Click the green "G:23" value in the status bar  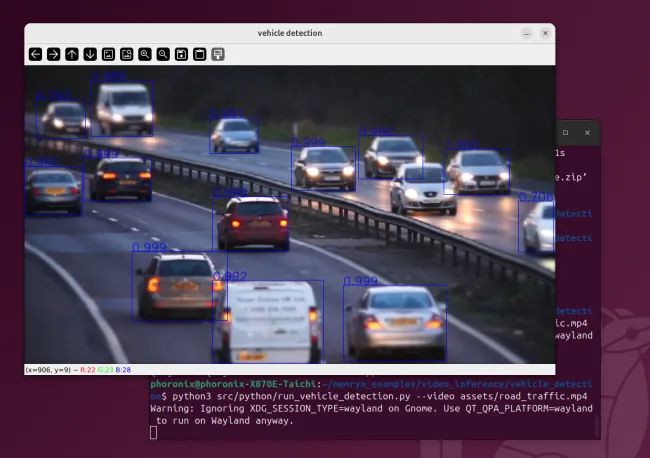point(105,370)
